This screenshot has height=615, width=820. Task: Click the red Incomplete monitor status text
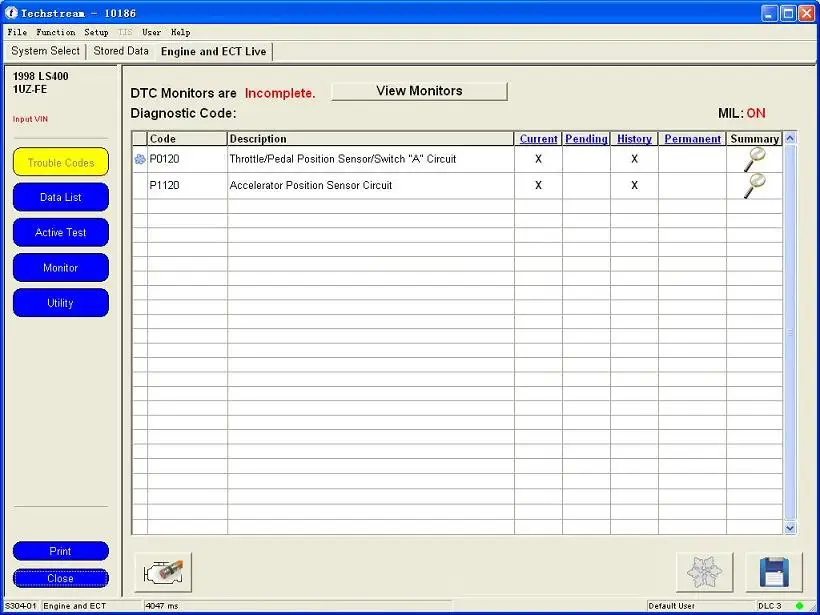pyautogui.click(x=280, y=94)
